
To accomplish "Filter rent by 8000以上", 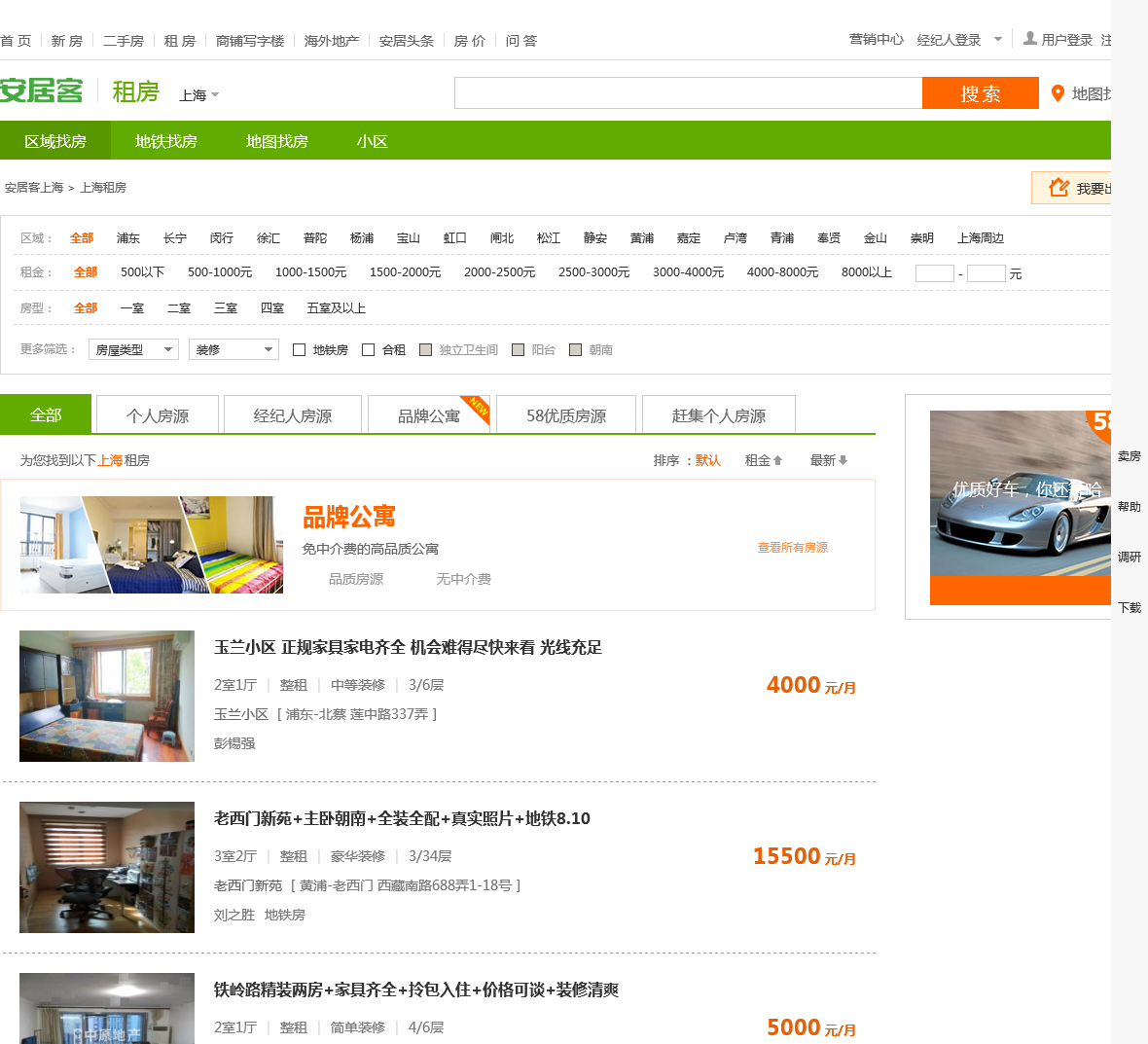I will coord(867,272).
